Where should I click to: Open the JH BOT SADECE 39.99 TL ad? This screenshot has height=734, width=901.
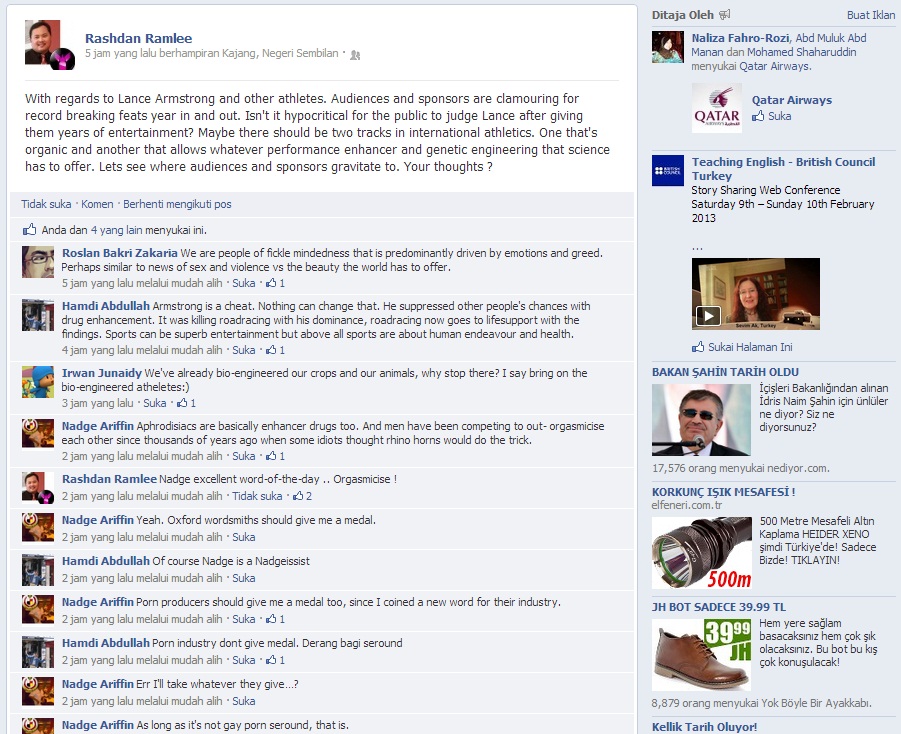pyautogui.click(x=718, y=607)
